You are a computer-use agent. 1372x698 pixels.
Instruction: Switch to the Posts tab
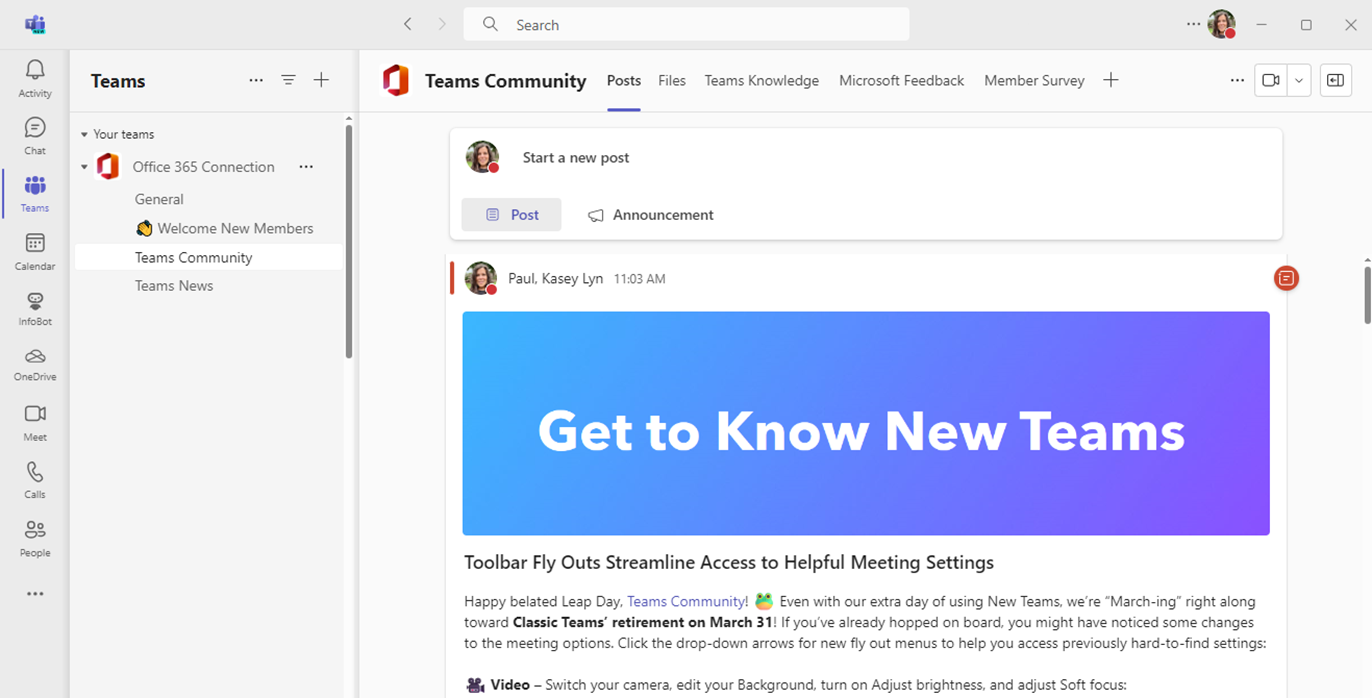click(624, 81)
